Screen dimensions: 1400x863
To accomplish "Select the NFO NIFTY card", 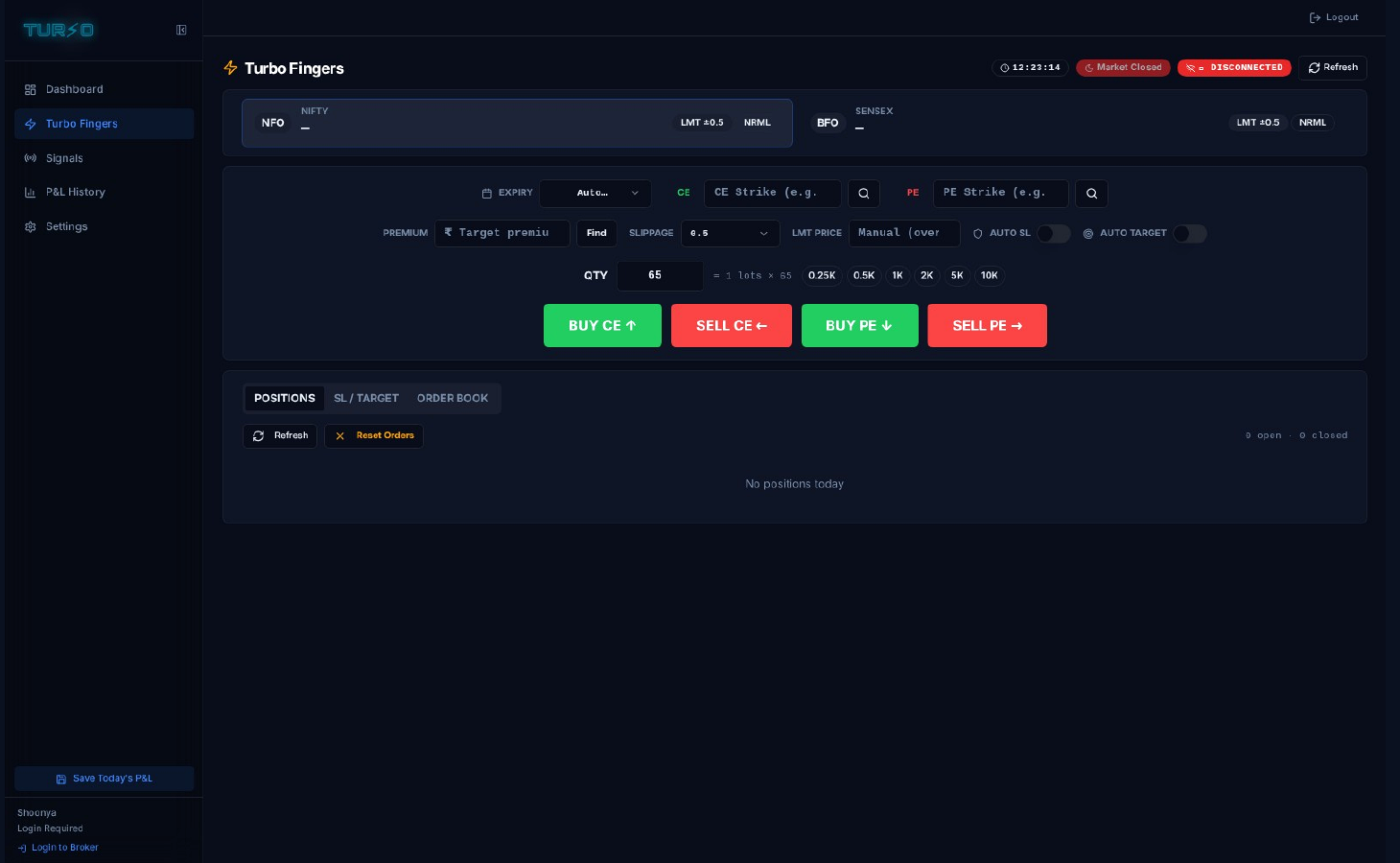I will (517, 123).
